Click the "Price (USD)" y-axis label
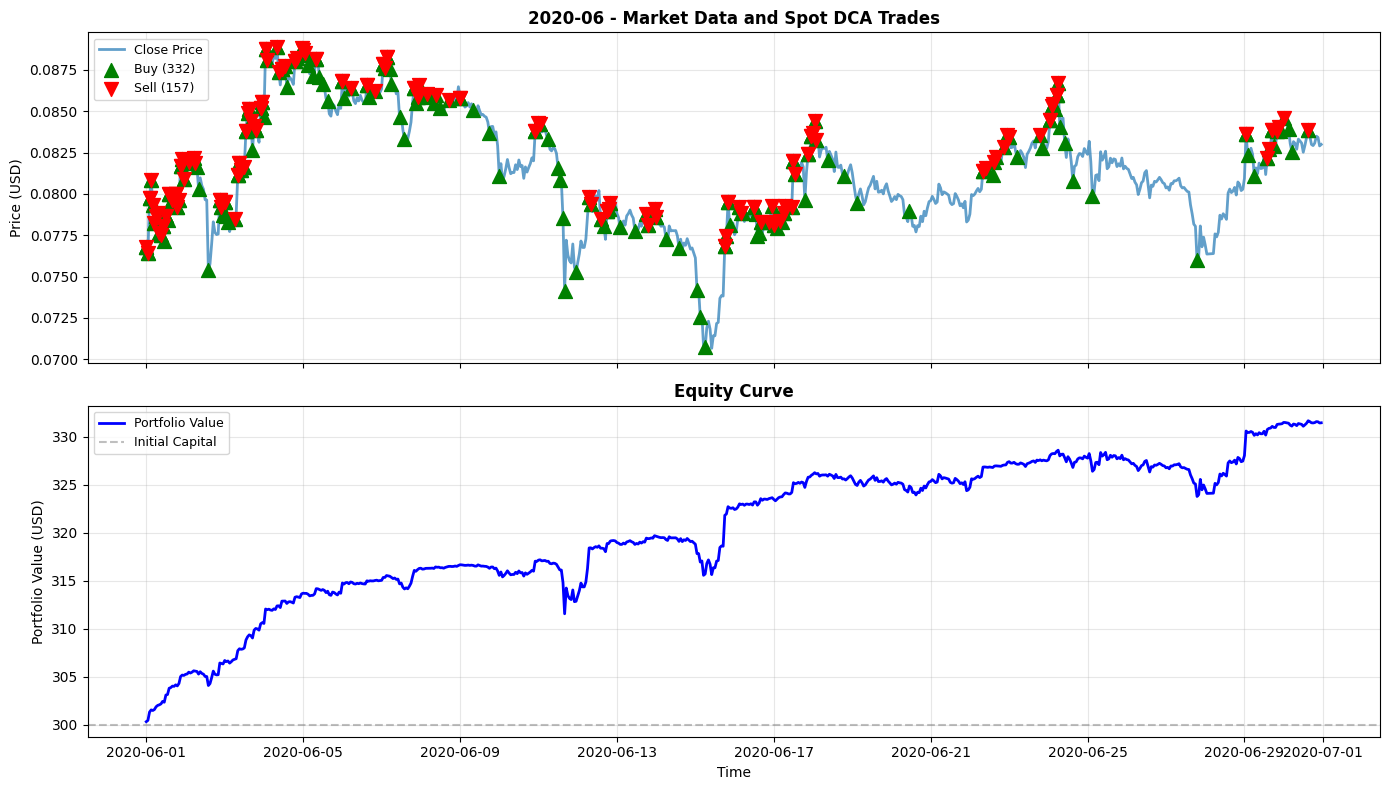1389x790 pixels. 16,197
